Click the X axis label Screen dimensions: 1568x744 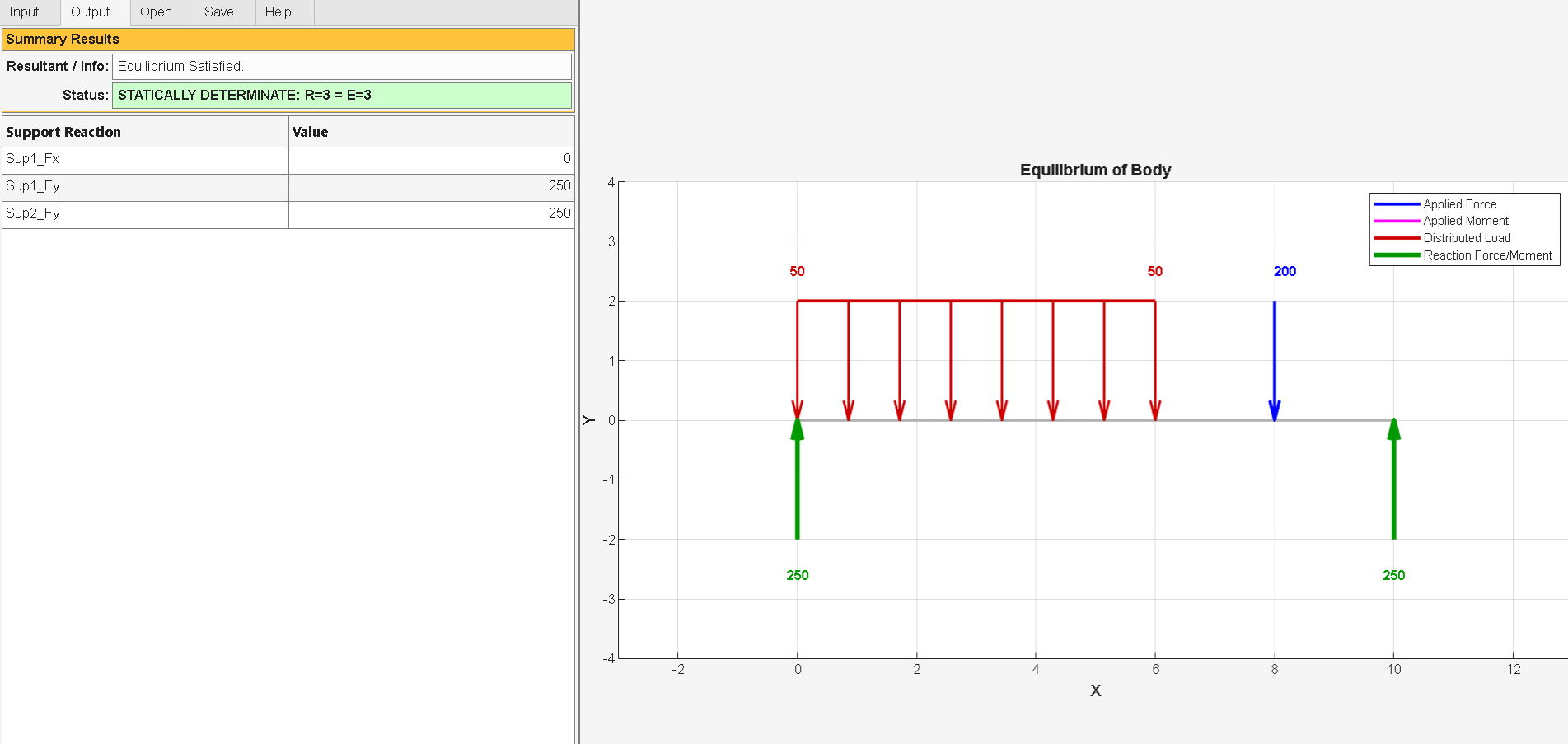[1095, 690]
